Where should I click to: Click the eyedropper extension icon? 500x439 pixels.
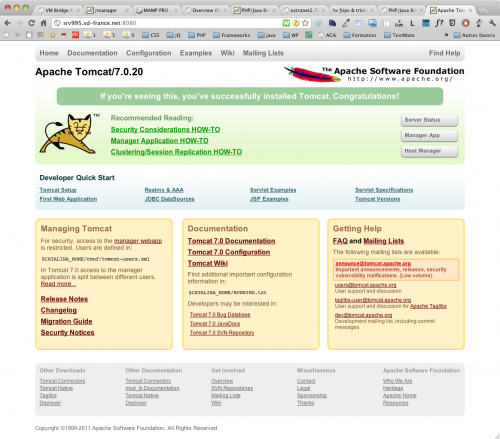point(346,23)
